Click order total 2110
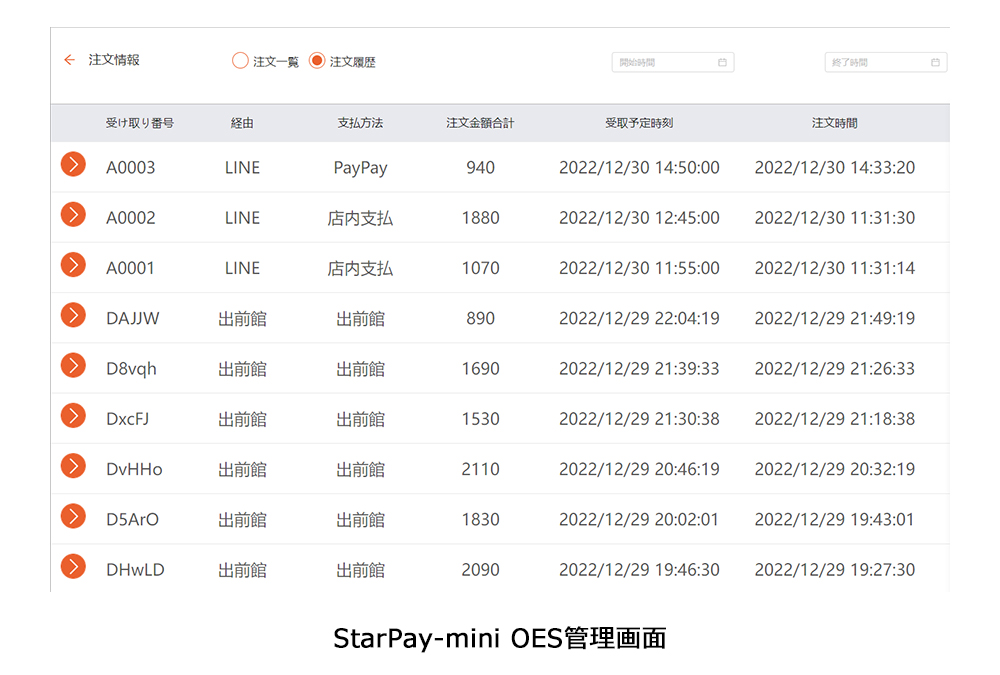This screenshot has width=1000, height=675. (480, 470)
